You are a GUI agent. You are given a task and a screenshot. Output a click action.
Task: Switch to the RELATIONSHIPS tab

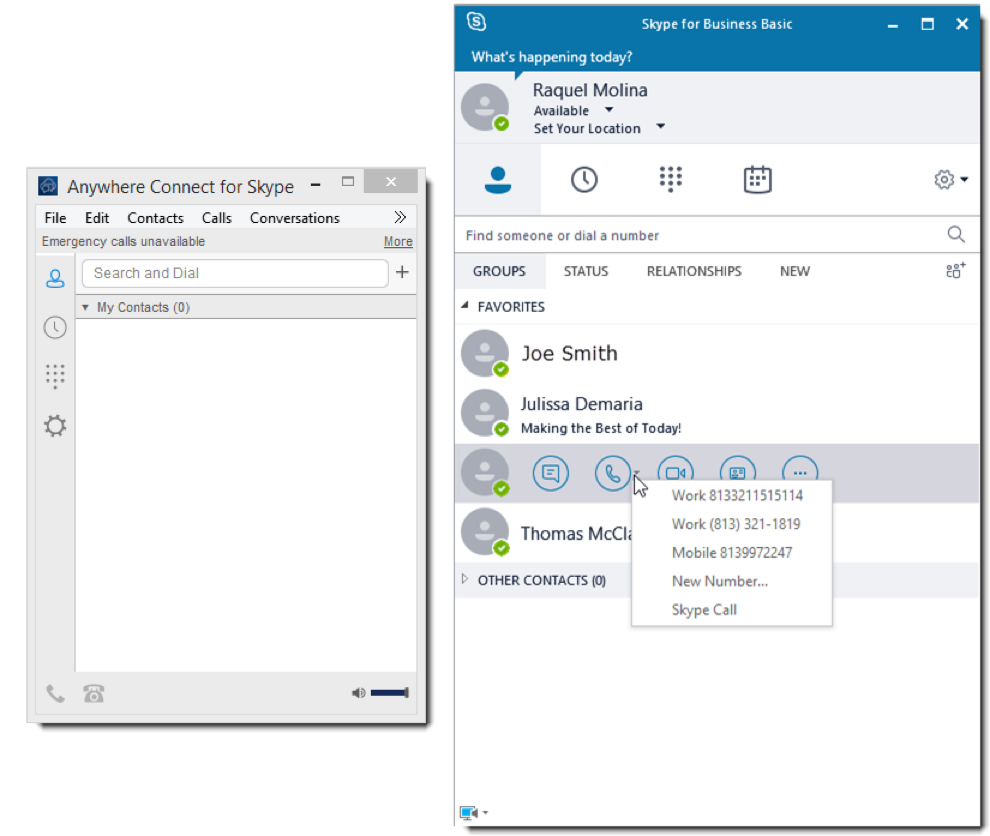[694, 271]
